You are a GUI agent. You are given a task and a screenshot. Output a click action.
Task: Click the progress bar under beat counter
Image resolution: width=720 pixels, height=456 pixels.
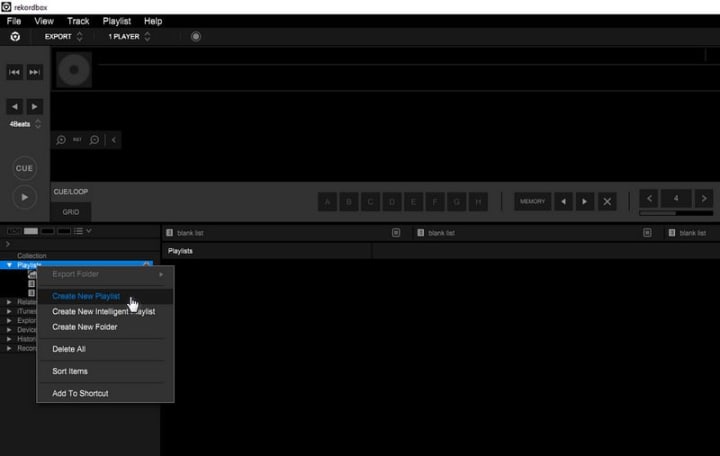tap(676, 213)
